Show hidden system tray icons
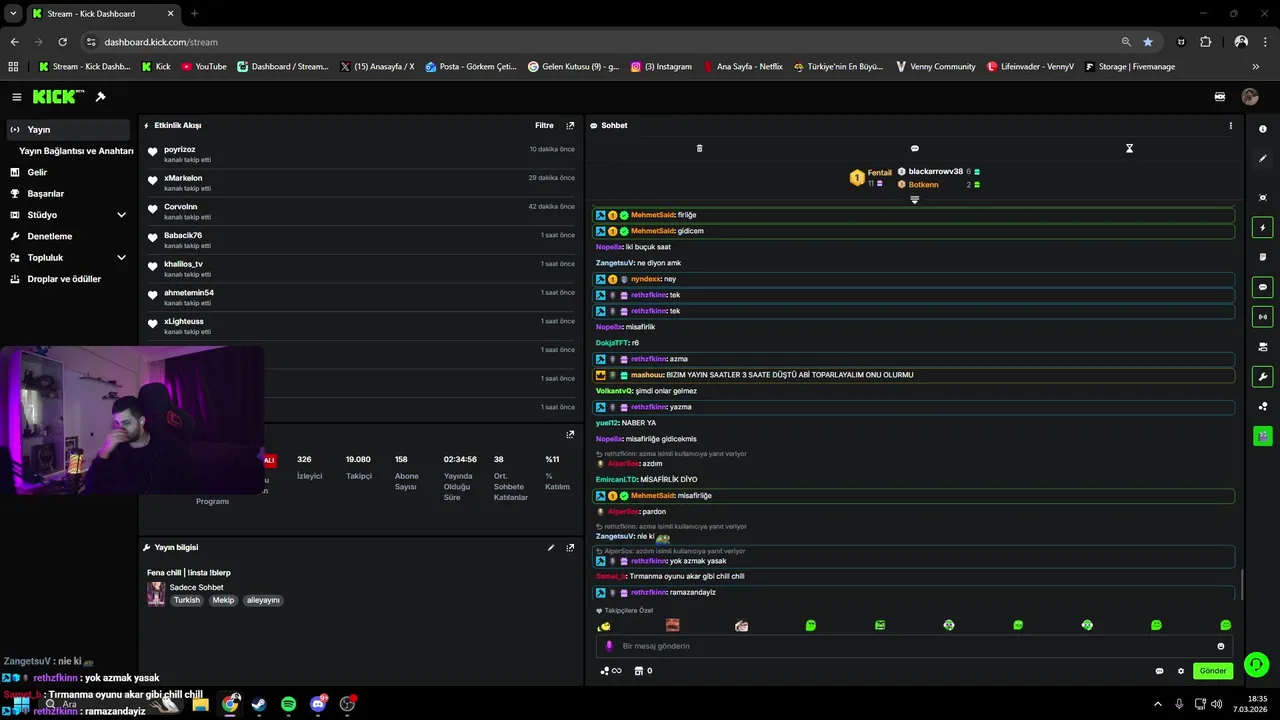The image size is (1280, 720). coord(1158,704)
